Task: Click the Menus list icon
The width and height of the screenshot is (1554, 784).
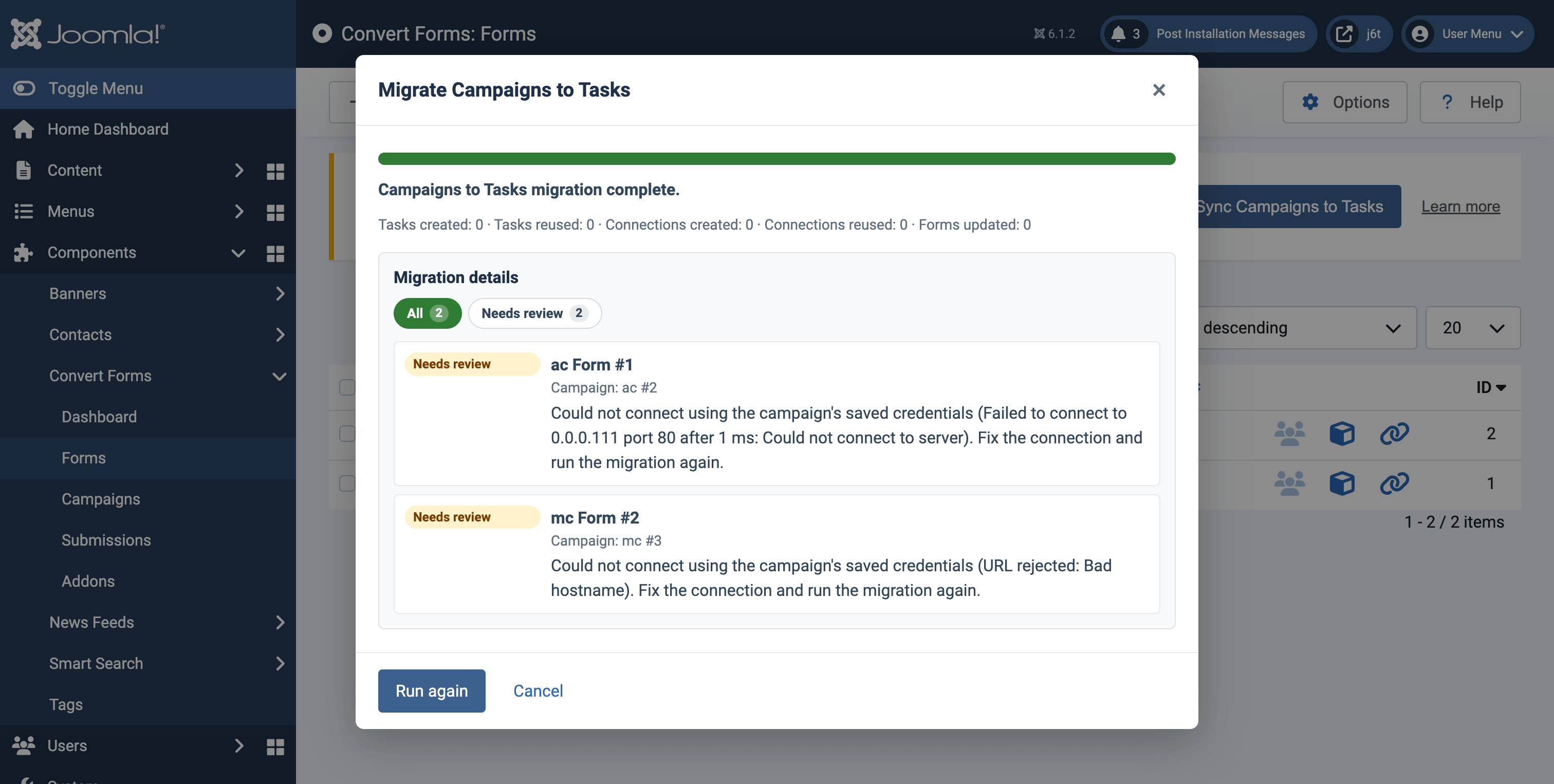Action: 24,211
